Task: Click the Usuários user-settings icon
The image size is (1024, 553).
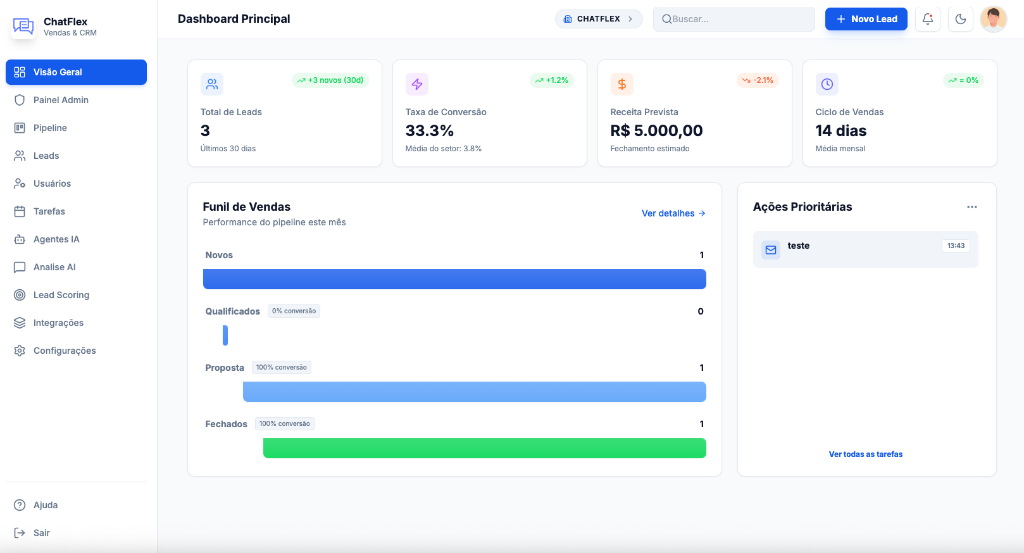Action: 20,183
